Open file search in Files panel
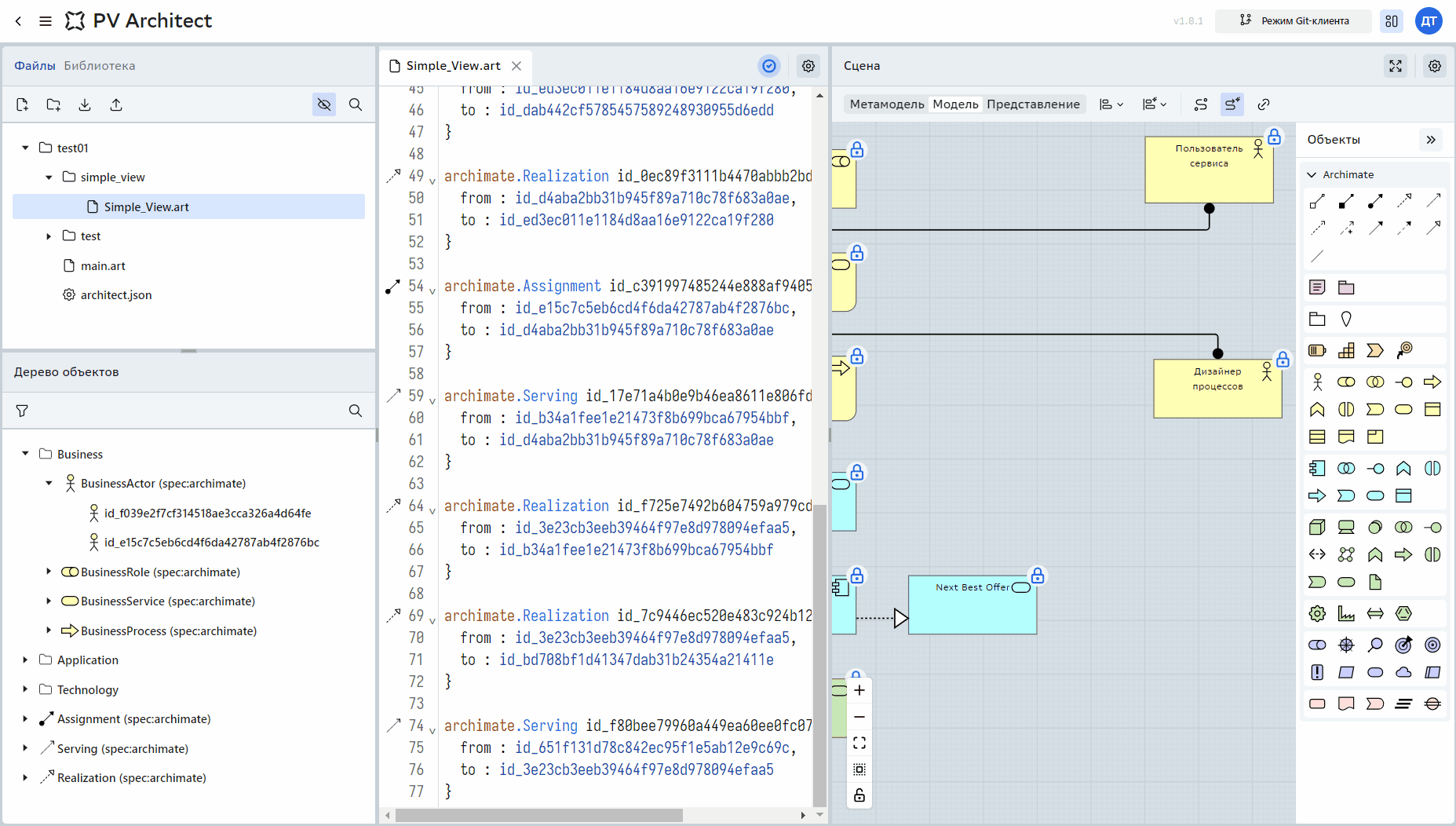This screenshot has height=826, width=1456. 356,104
